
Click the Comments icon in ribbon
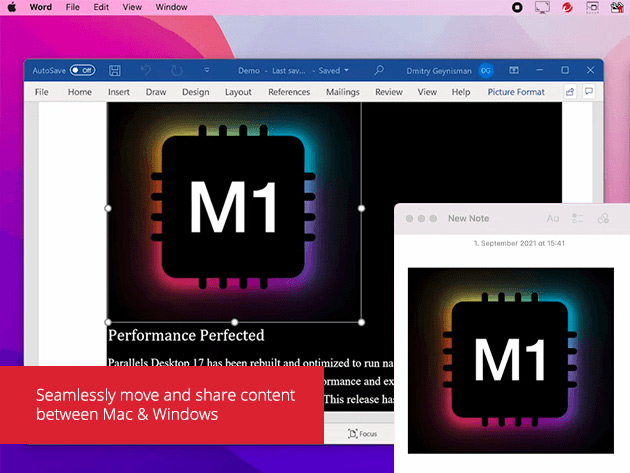pos(589,92)
